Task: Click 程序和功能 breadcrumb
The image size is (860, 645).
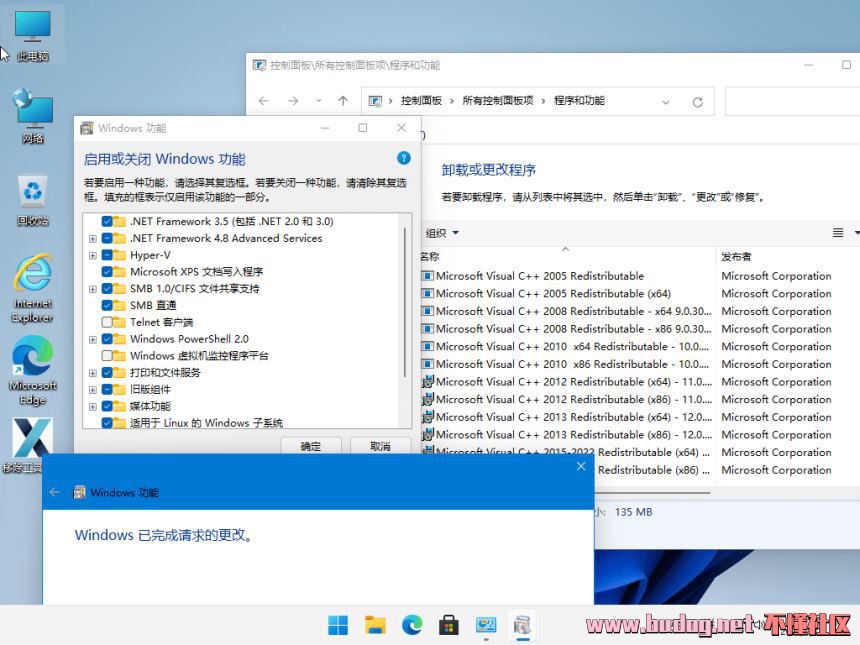Action: click(579, 101)
